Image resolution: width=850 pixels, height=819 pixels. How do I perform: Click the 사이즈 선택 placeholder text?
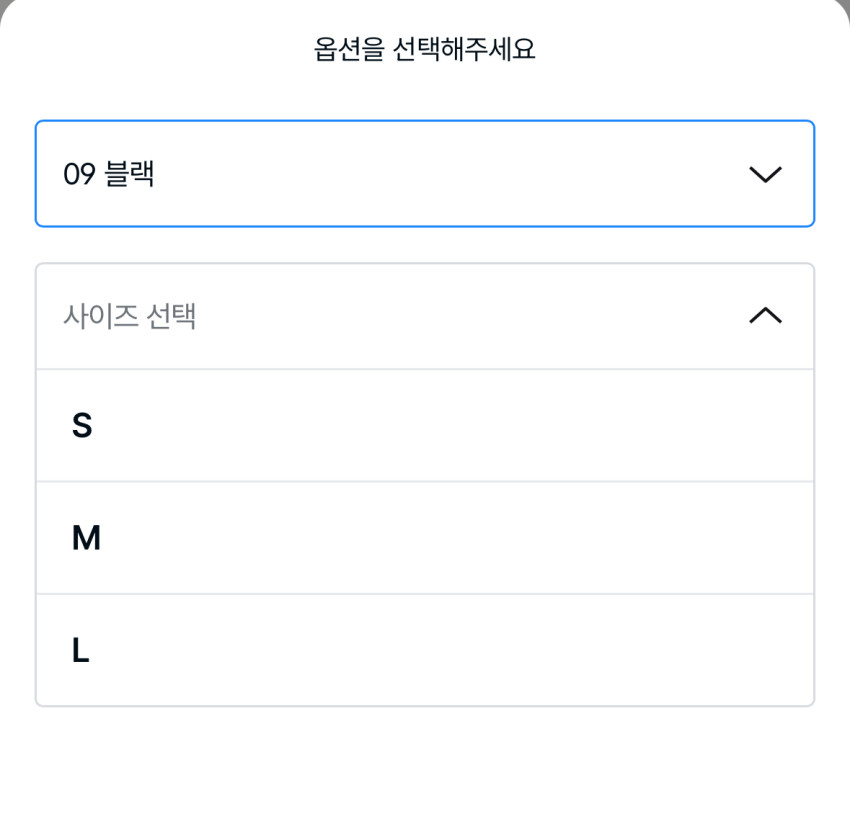click(129, 316)
